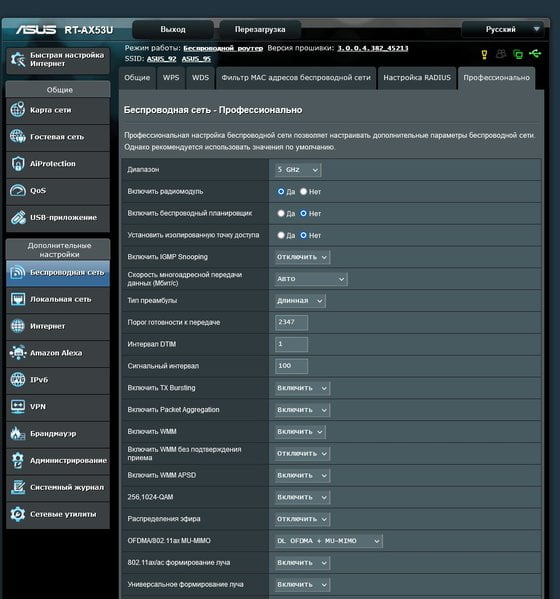
Task: Click the Интервал DTIM input field
Action: click(291, 344)
